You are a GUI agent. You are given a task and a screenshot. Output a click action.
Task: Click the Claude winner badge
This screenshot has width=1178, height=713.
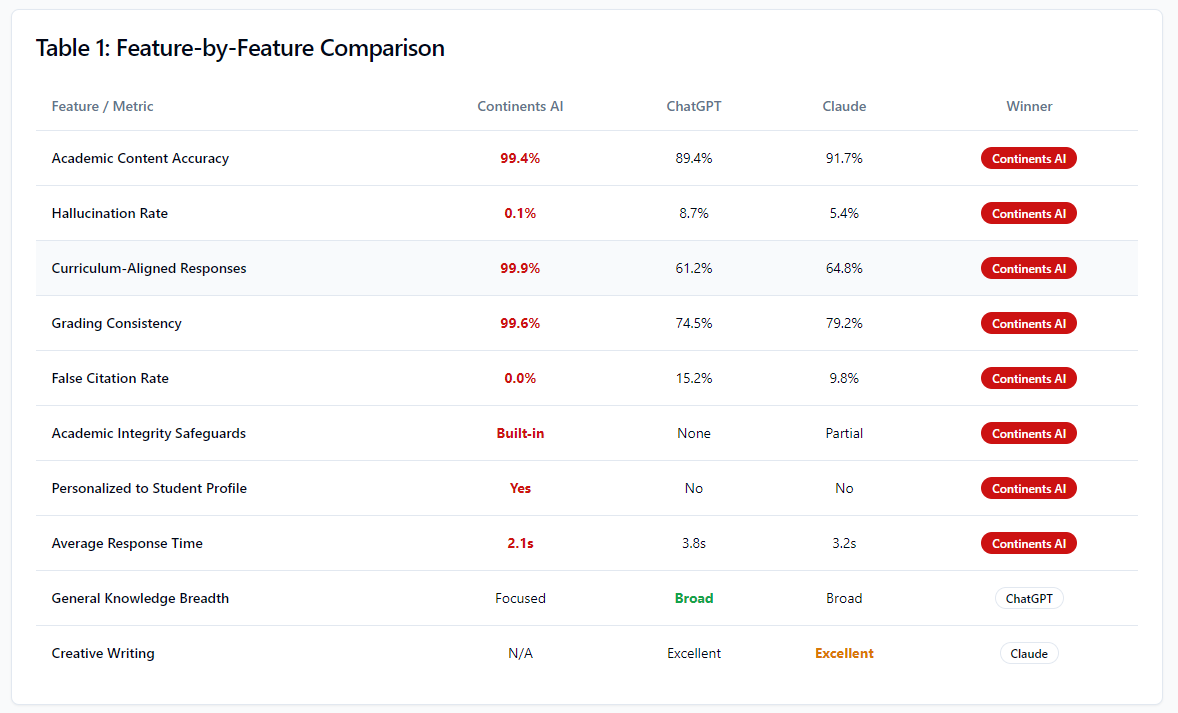pos(1029,654)
